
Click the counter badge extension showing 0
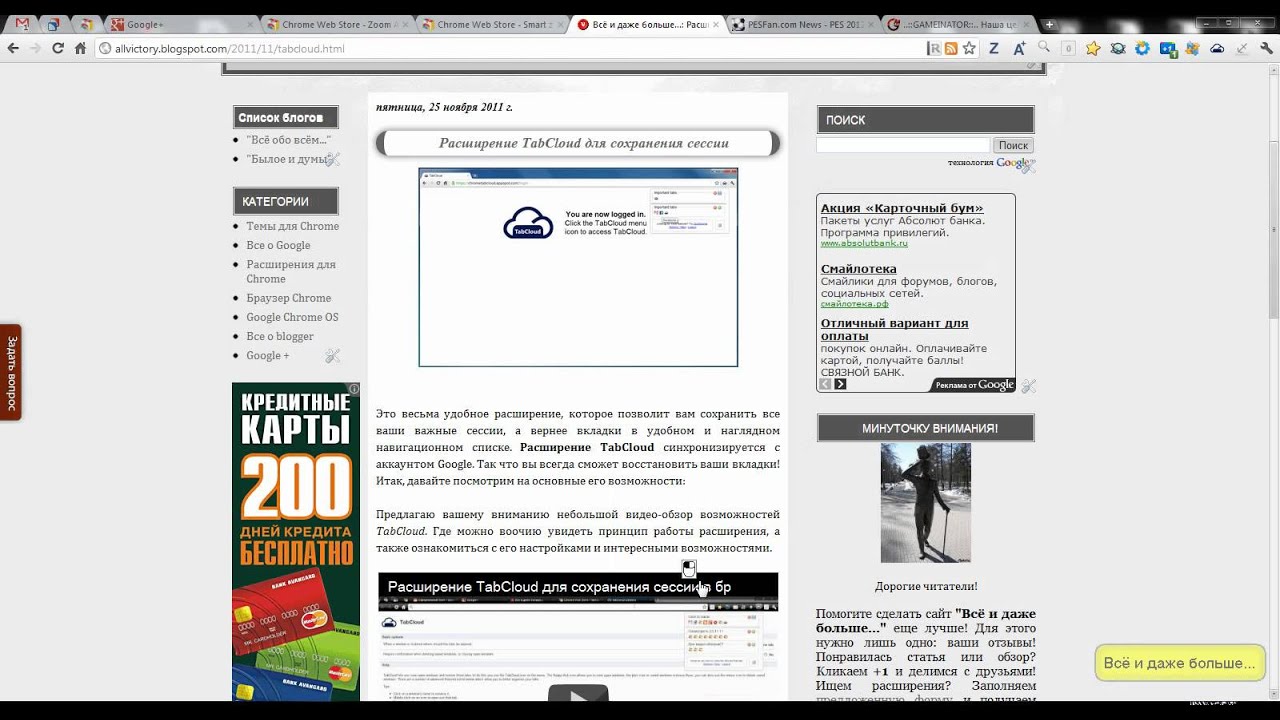pyautogui.click(x=1068, y=48)
